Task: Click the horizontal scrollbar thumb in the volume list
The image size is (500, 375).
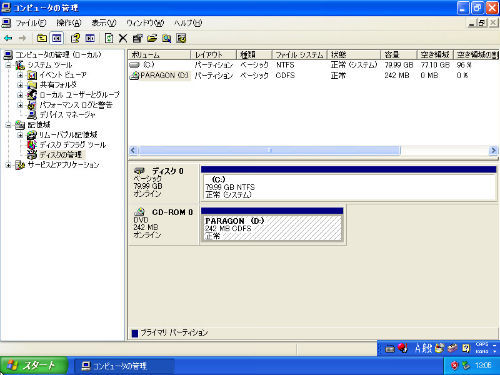Action: click(x=269, y=150)
